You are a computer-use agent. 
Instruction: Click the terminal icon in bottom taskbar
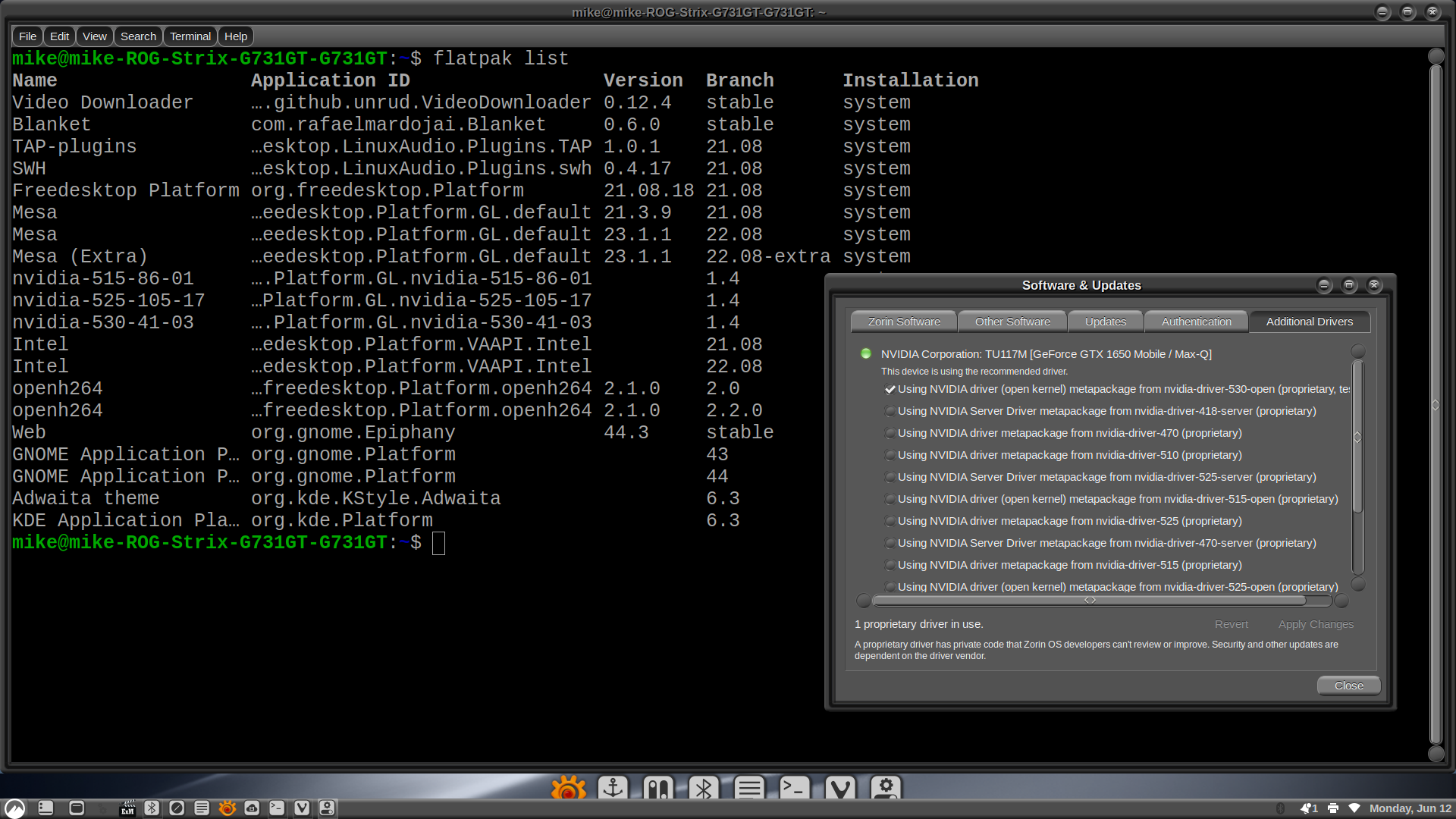[x=277, y=808]
